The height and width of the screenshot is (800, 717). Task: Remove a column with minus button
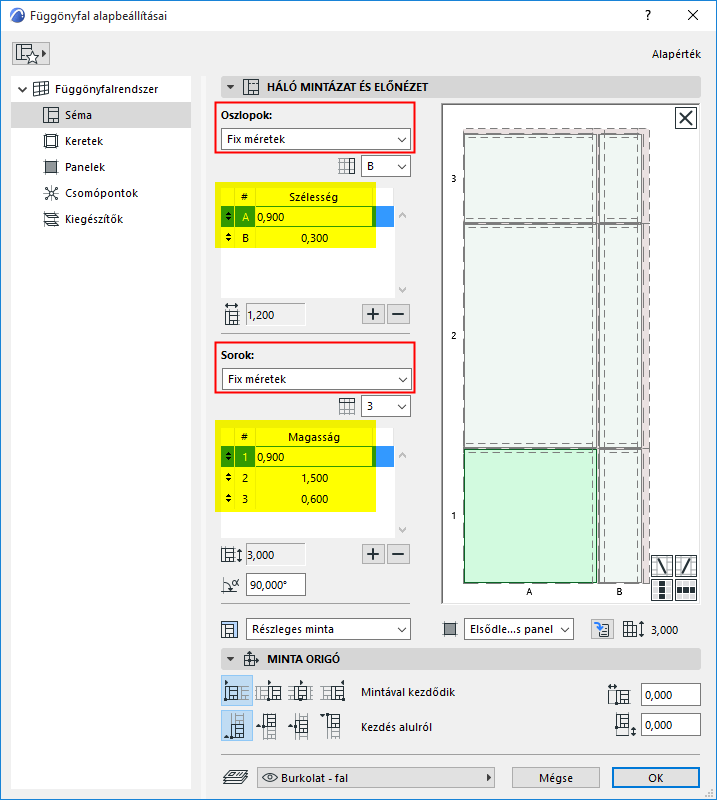point(399,314)
